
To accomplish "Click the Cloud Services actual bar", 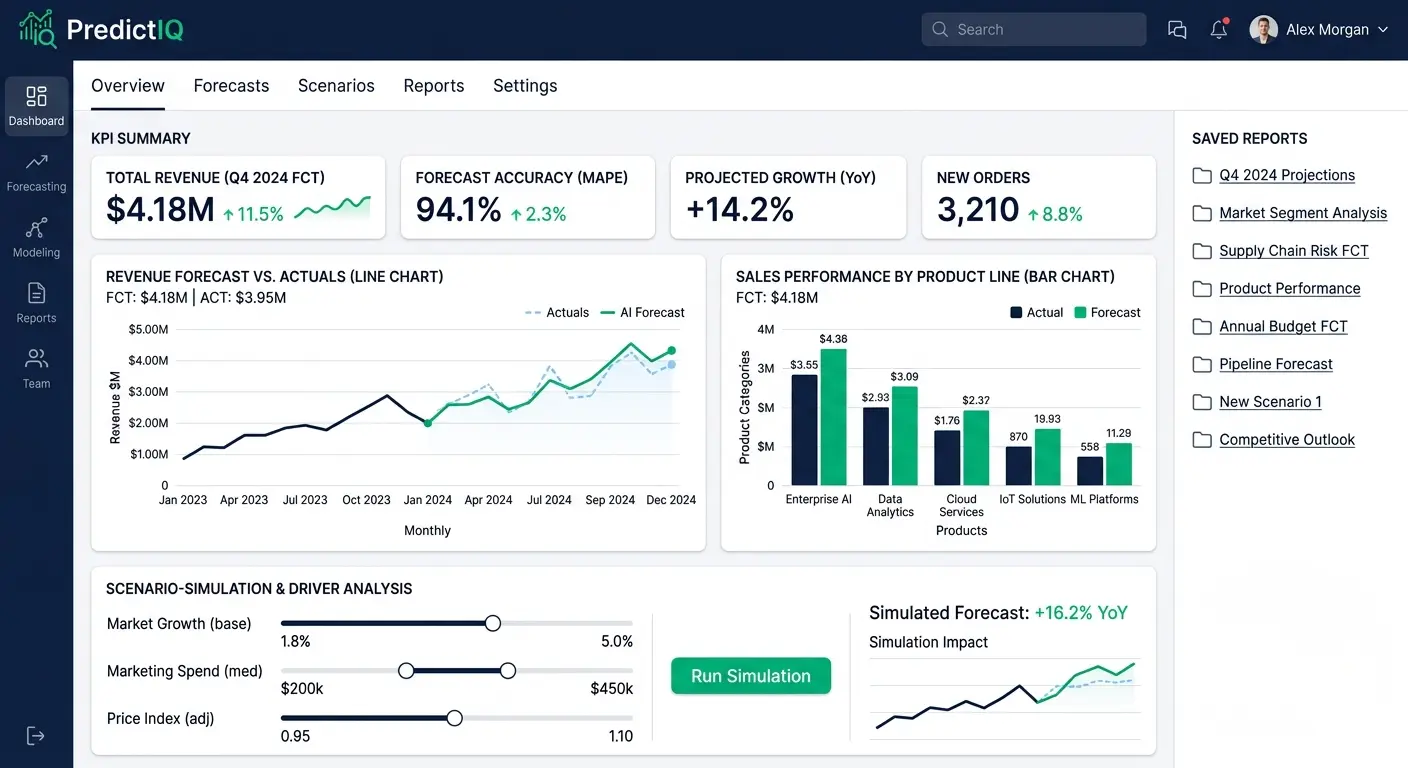I will coord(947,458).
